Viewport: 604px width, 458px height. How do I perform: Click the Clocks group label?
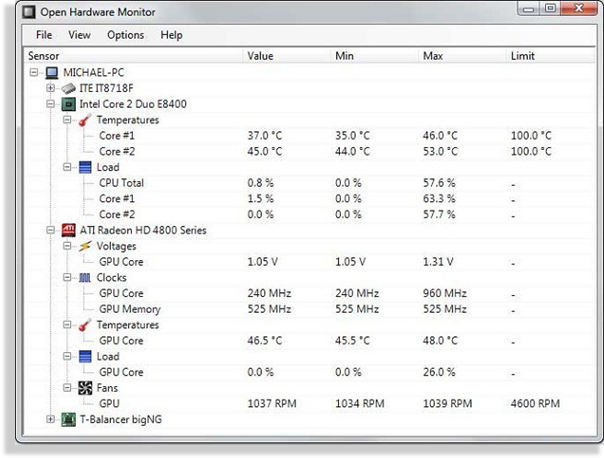click(111, 278)
